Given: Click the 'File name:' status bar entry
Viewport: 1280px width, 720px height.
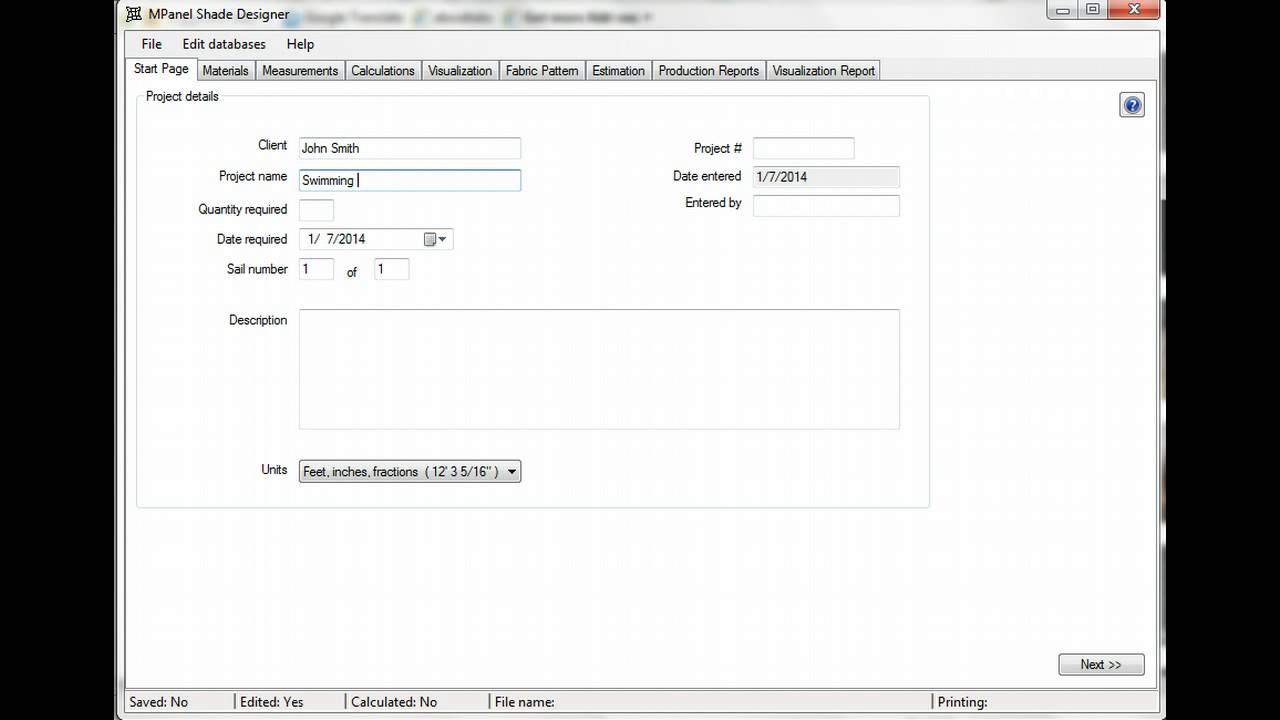Looking at the screenshot, I should [x=525, y=702].
